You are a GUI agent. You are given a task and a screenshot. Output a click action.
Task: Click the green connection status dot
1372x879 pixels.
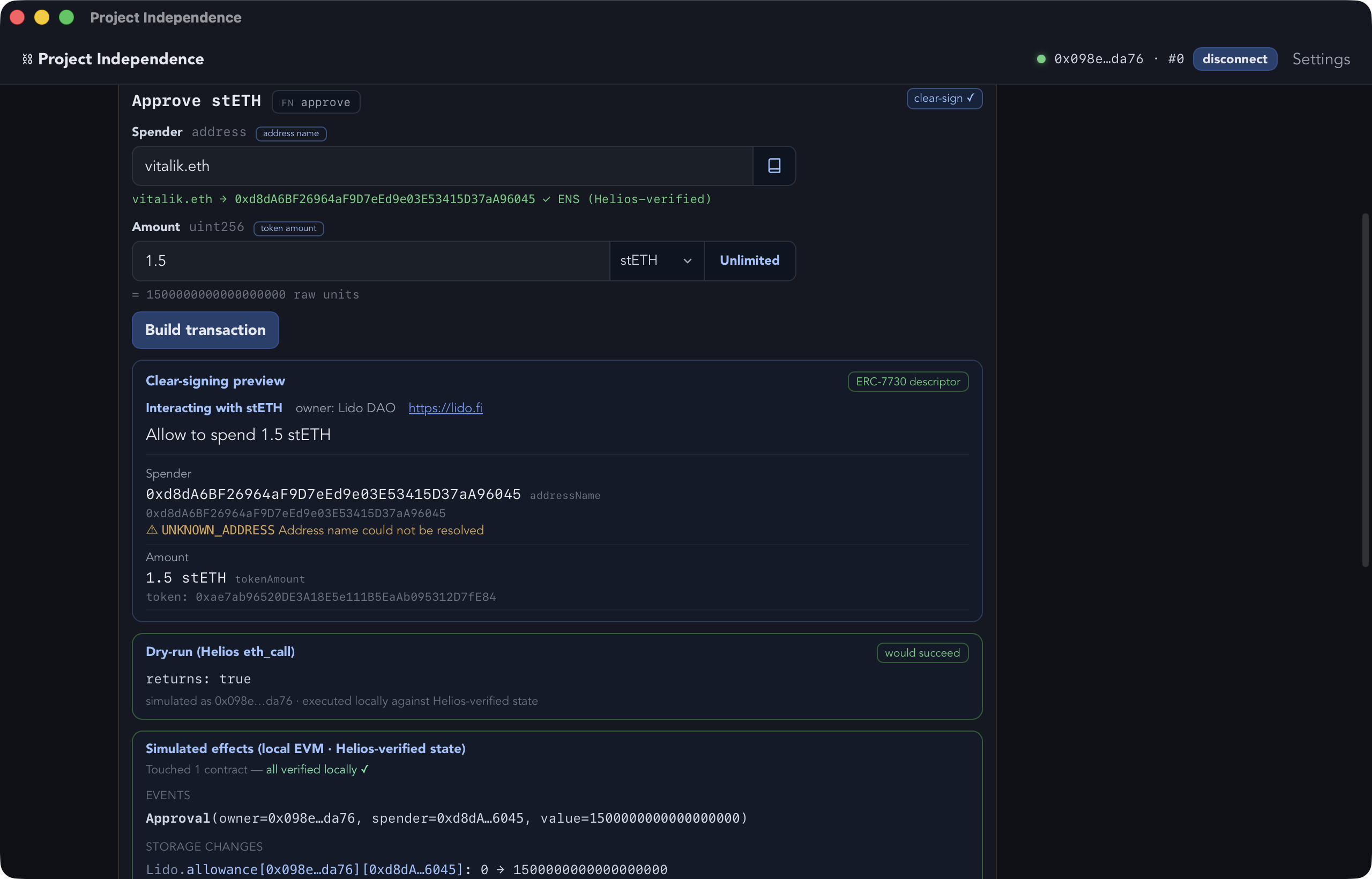coord(1041,59)
